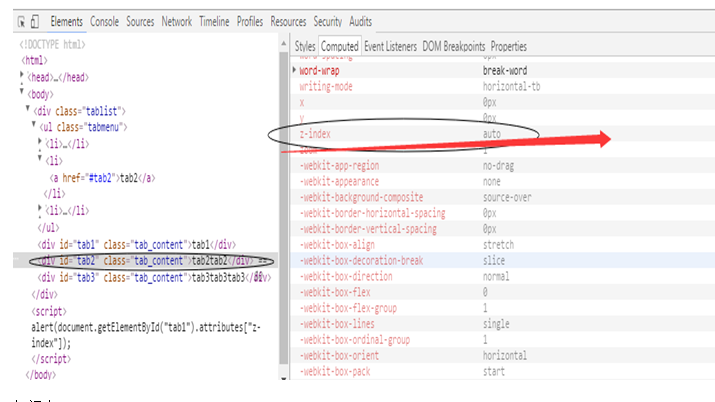Select the a href #tab2 anchor node
This screenshot has width=715, height=402.
coord(102,178)
